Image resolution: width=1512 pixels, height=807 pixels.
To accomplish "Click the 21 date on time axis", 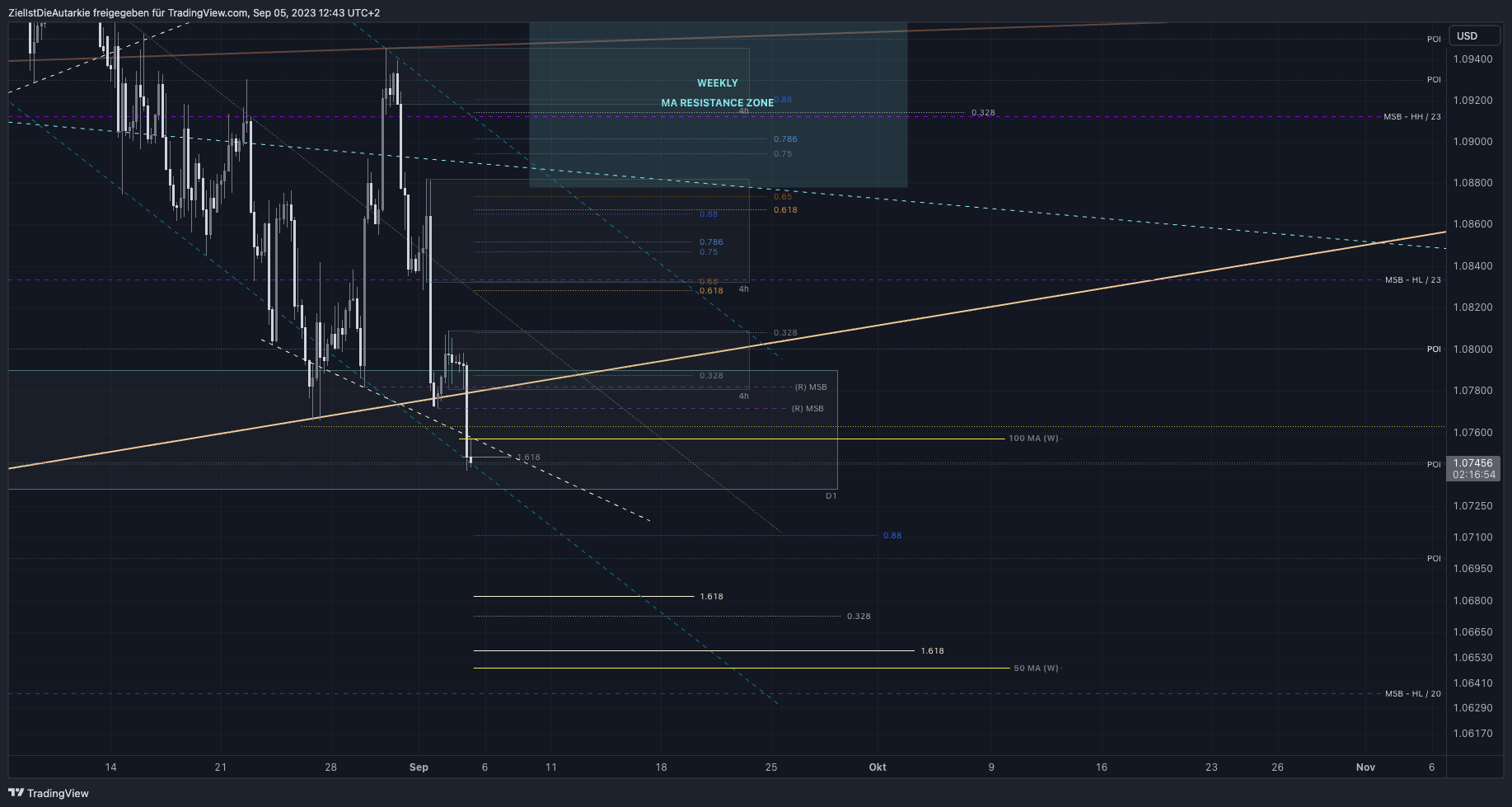I will pyautogui.click(x=221, y=767).
